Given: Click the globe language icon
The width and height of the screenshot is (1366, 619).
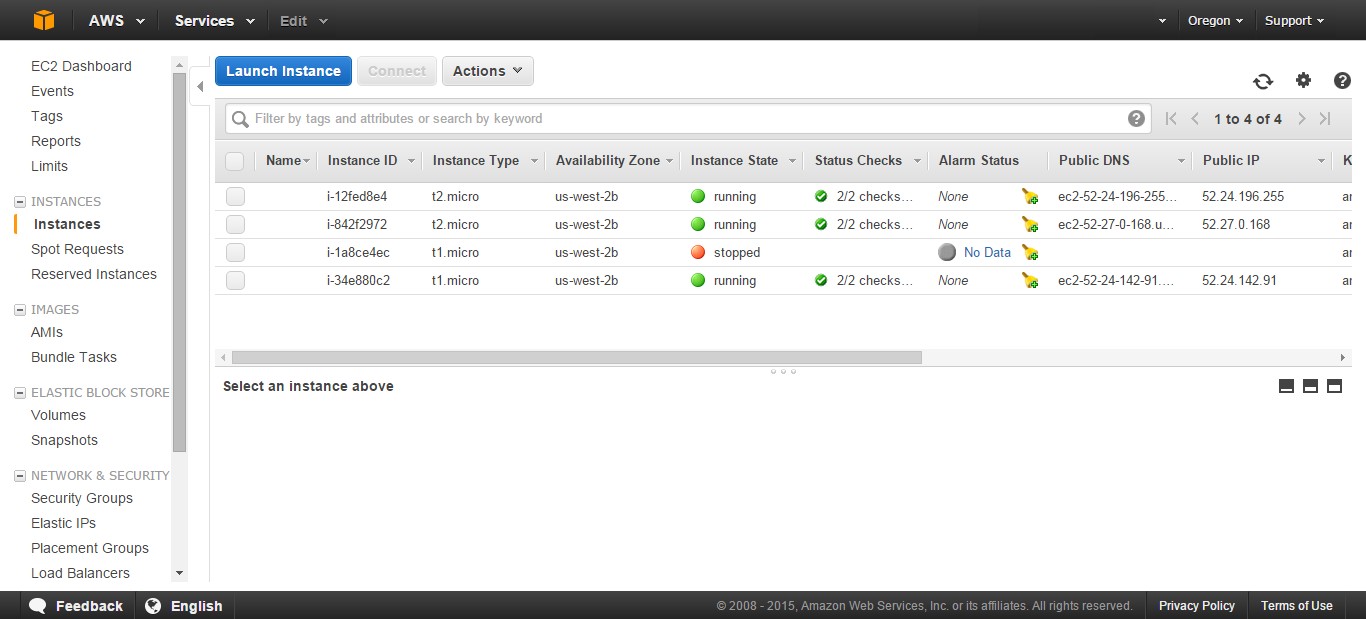Looking at the screenshot, I should tap(153, 605).
